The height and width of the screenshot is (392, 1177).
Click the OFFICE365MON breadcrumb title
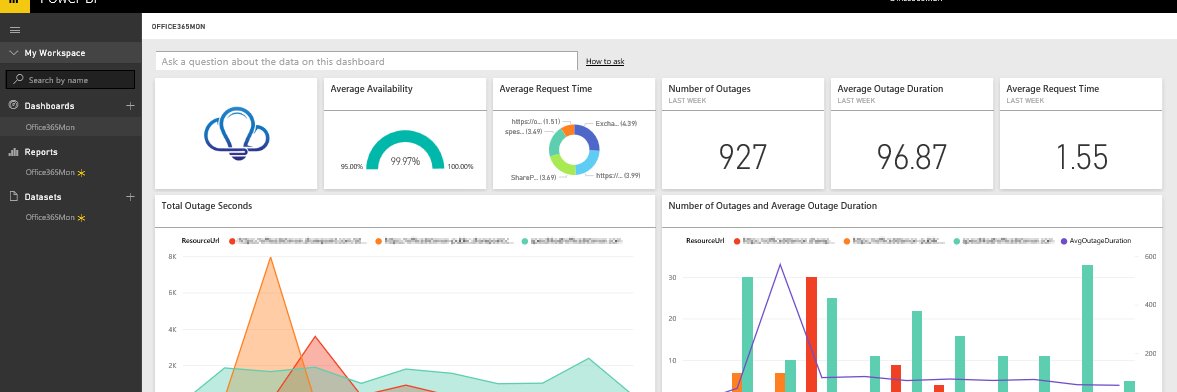pos(179,26)
